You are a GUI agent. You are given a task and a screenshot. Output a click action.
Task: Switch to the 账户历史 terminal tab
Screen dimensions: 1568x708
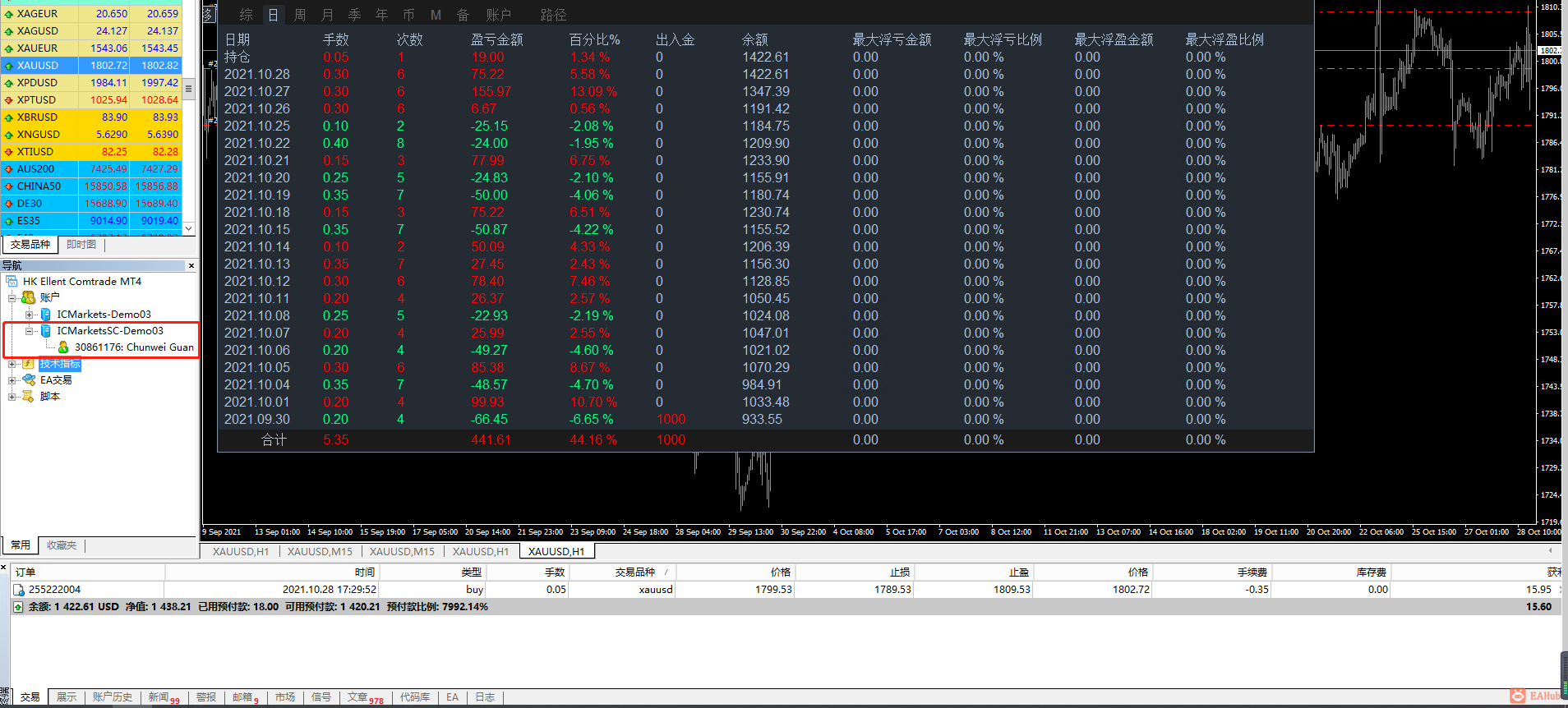coord(113,697)
